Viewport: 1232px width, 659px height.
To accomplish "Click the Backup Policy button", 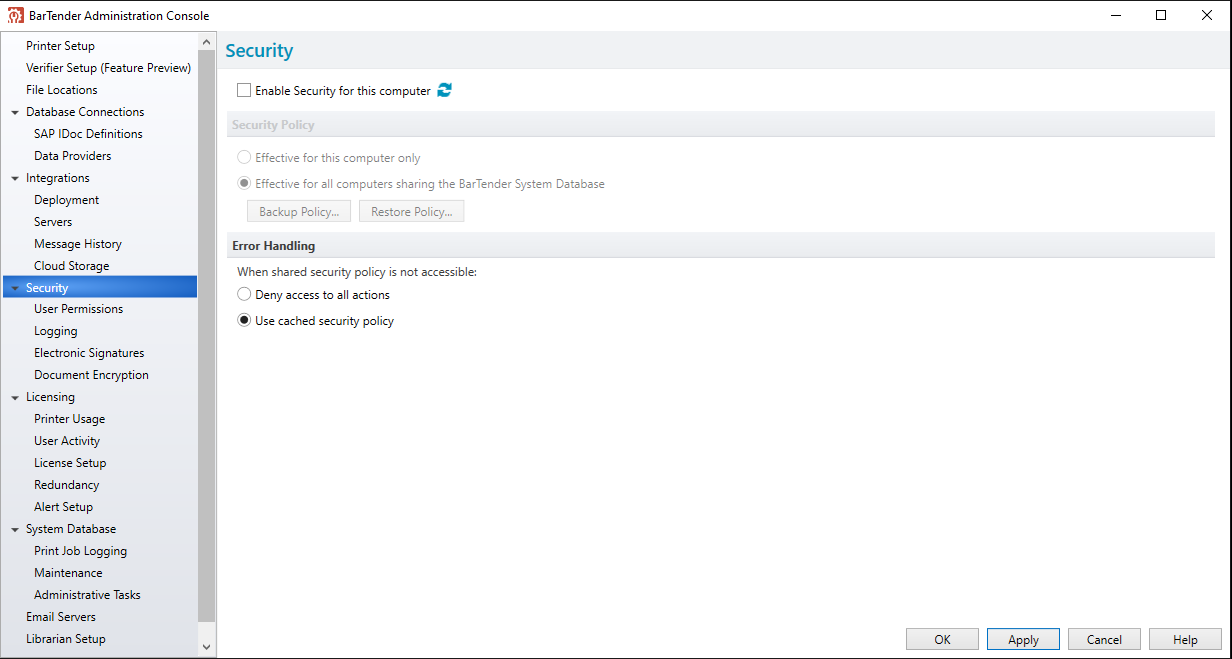I will pyautogui.click(x=299, y=211).
